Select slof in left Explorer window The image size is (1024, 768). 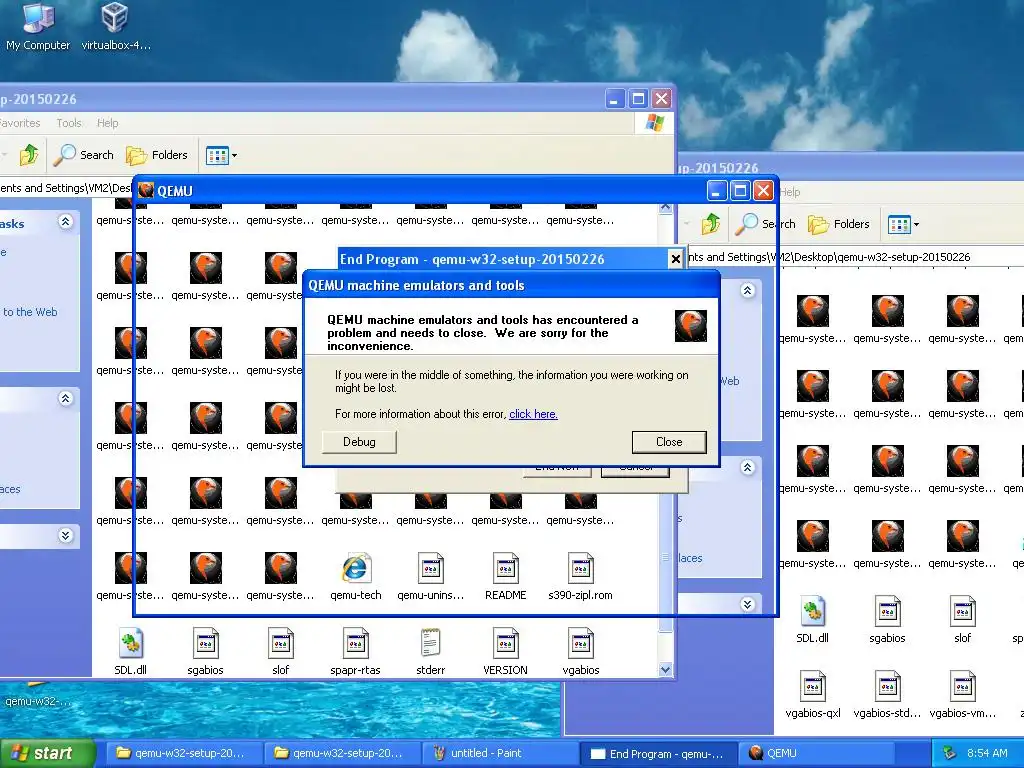coord(281,651)
